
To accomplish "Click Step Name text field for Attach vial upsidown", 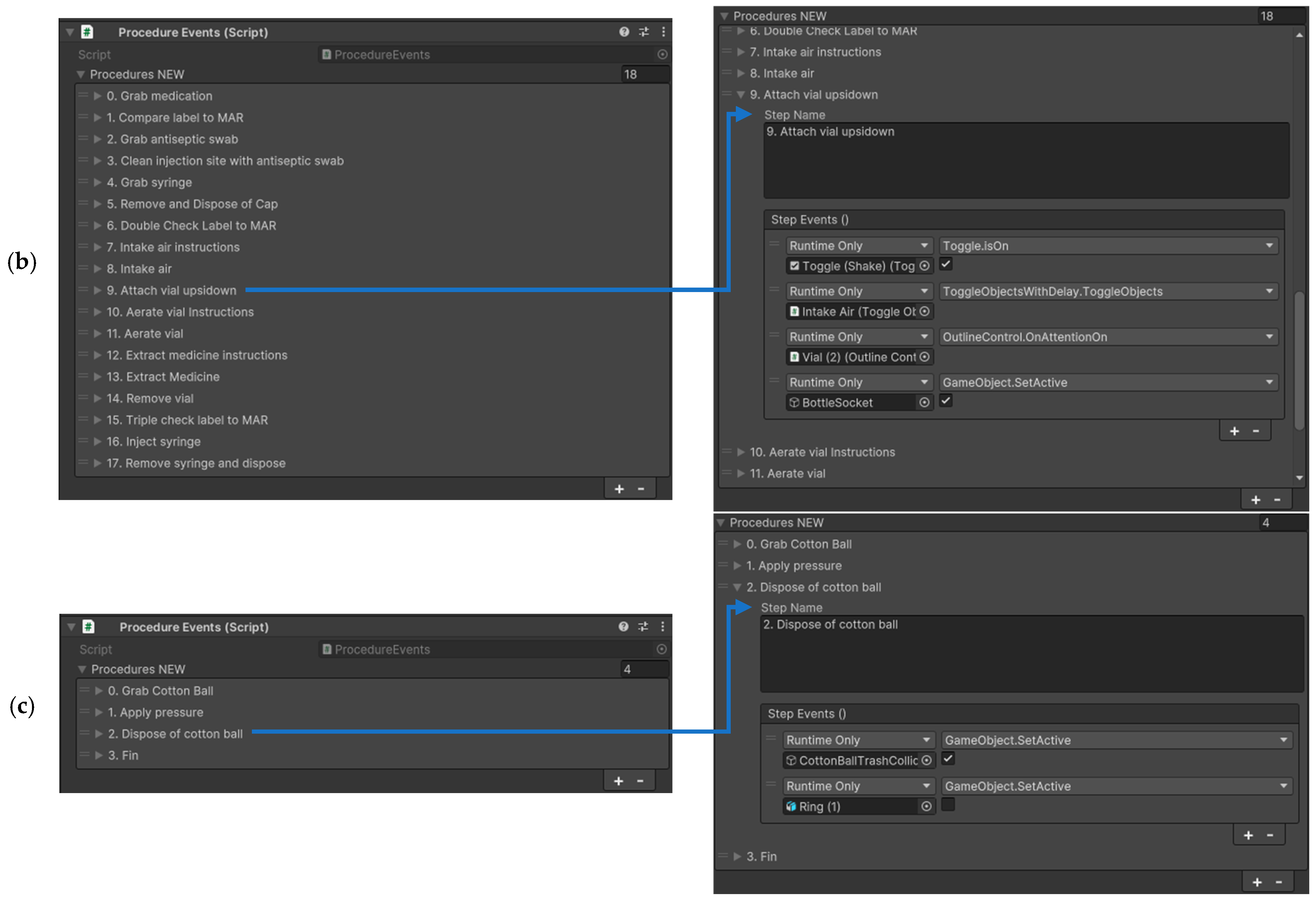I will click(x=1025, y=160).
